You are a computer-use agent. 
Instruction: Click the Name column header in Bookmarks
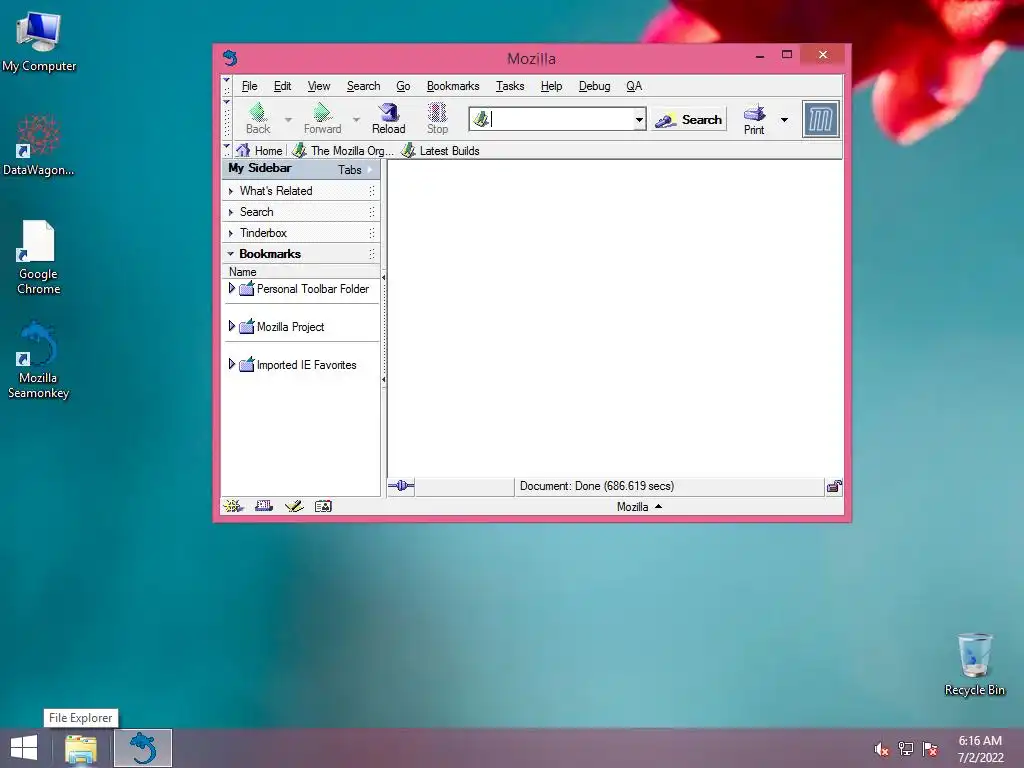[301, 271]
